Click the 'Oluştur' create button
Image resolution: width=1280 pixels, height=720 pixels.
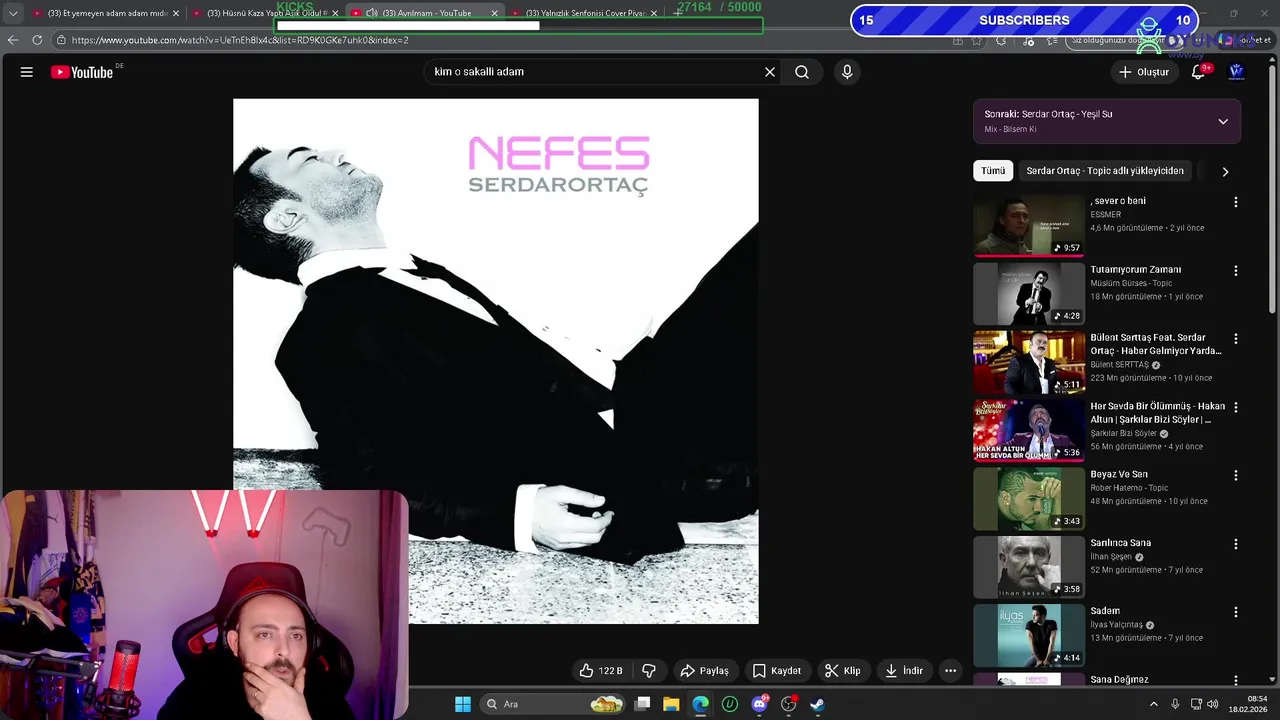click(x=1143, y=72)
